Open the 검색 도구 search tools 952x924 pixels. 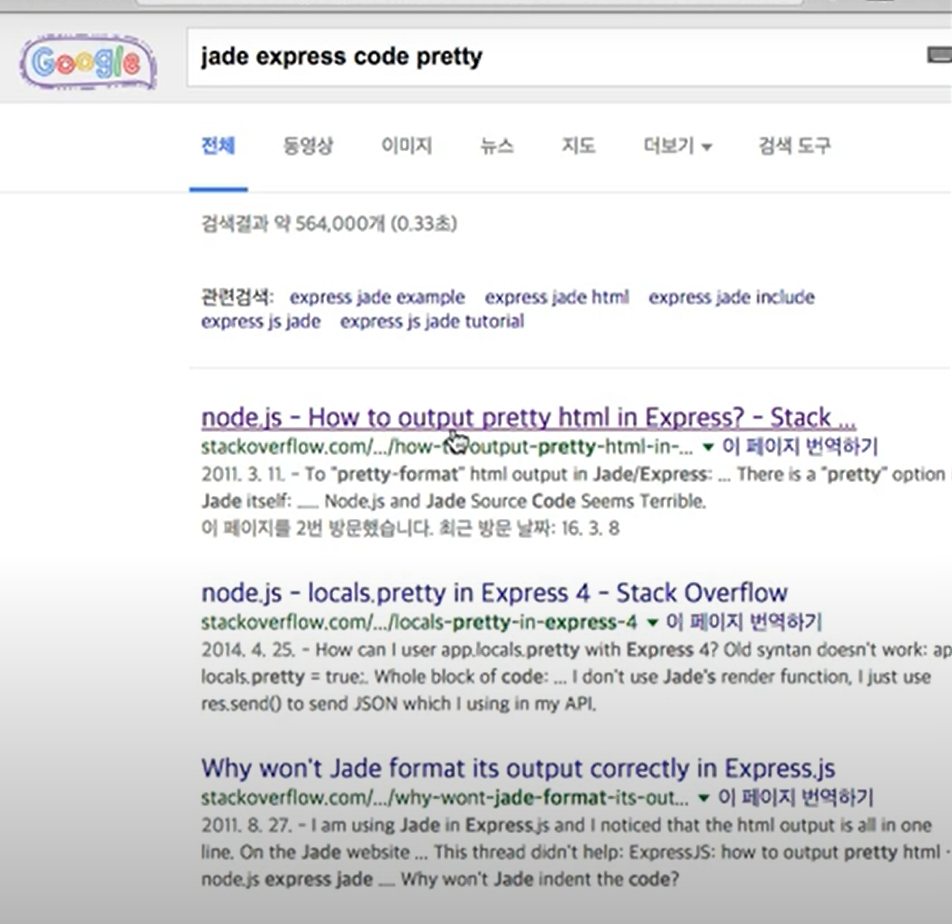pos(794,146)
